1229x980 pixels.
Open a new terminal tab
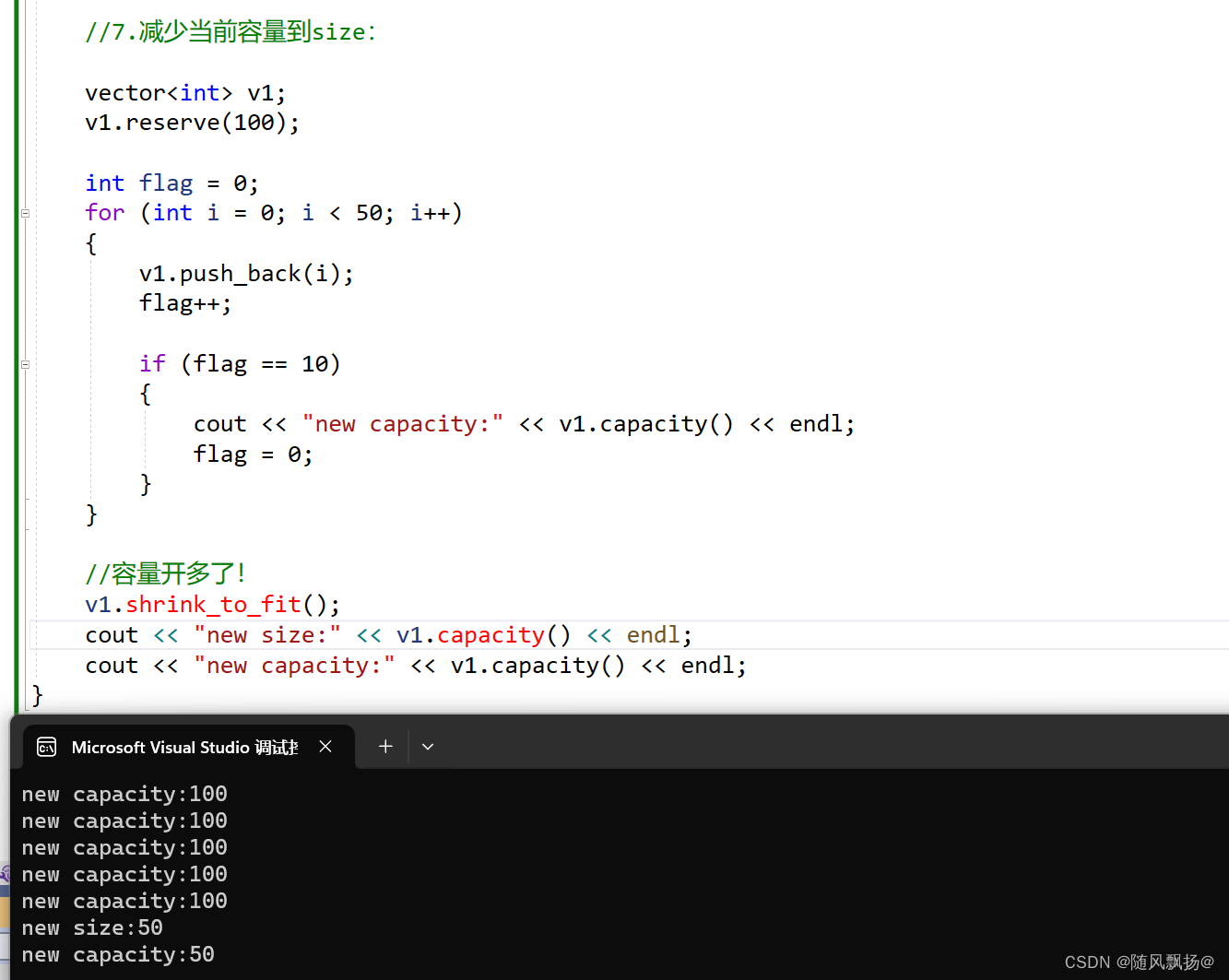click(385, 747)
